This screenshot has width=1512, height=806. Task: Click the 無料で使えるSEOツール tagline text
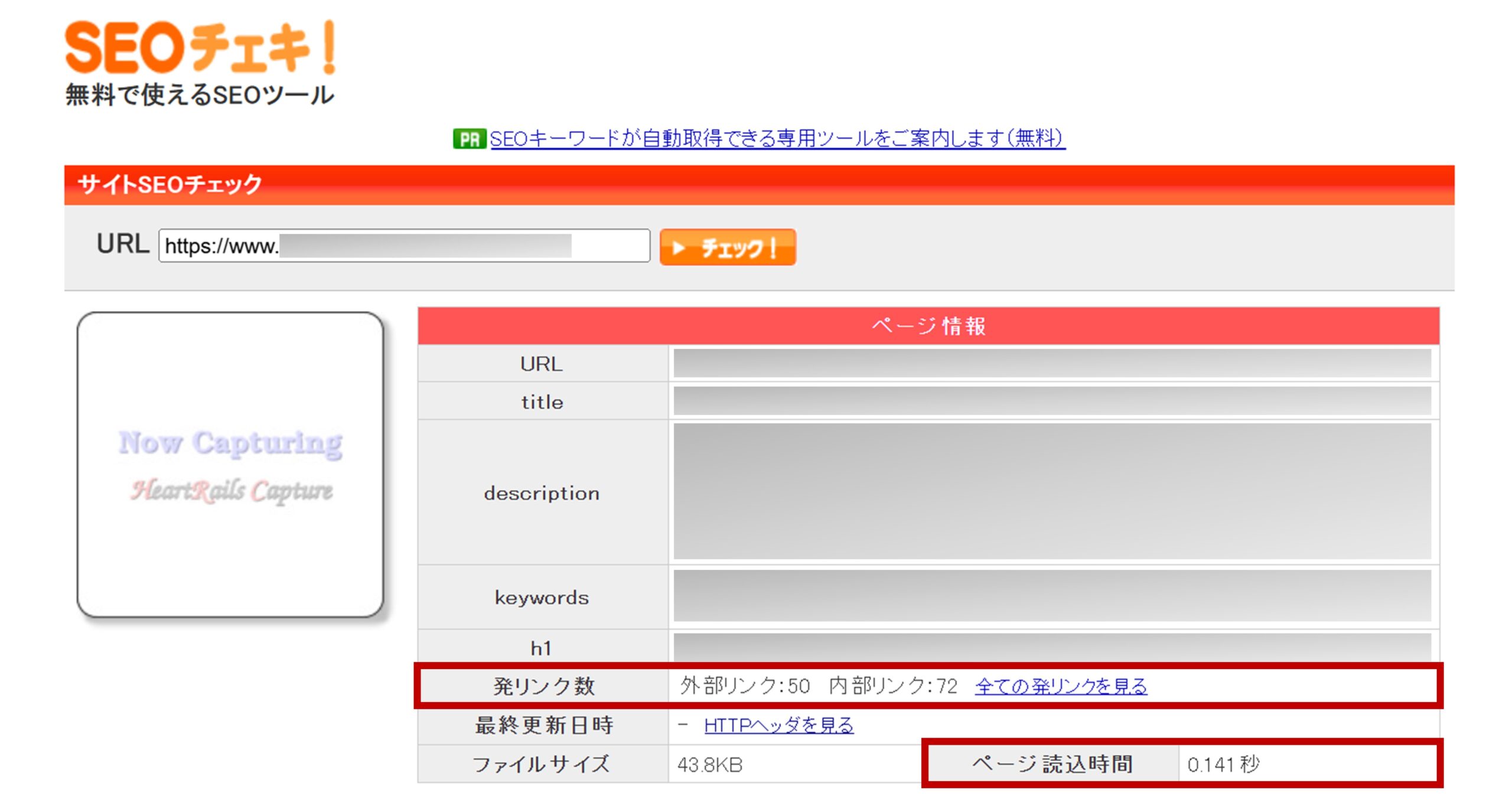(200, 96)
